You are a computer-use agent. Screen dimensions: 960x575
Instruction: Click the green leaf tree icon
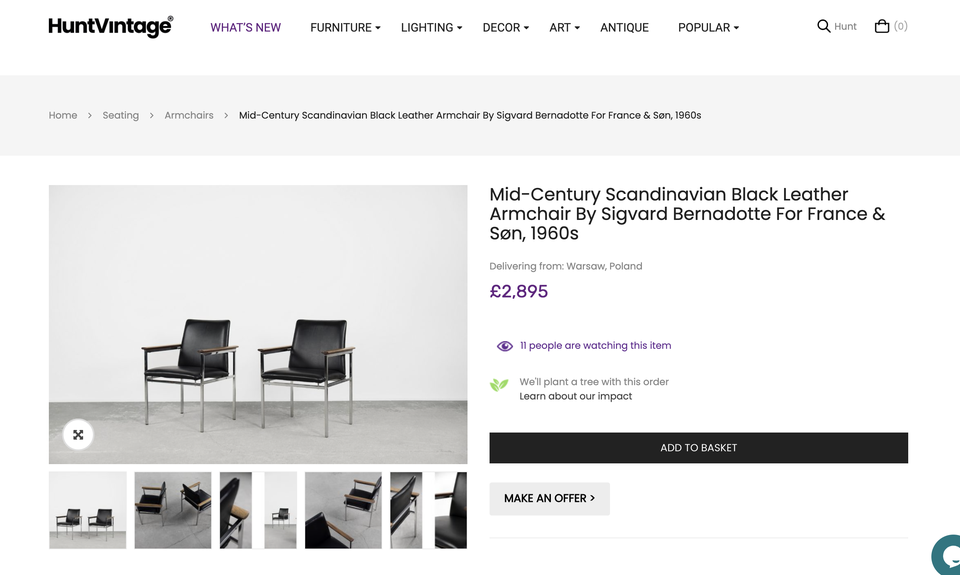(499, 385)
